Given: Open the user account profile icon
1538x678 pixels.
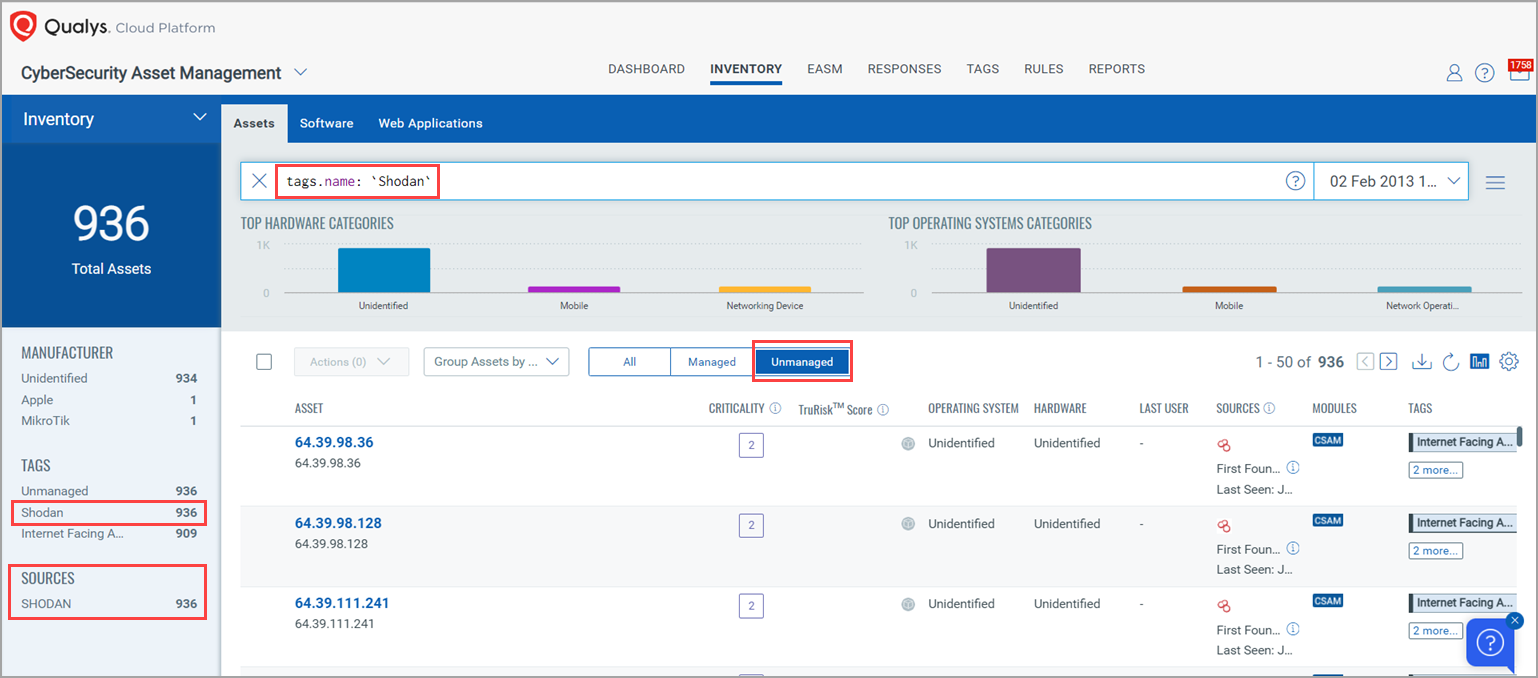Looking at the screenshot, I should pyautogui.click(x=1454, y=72).
